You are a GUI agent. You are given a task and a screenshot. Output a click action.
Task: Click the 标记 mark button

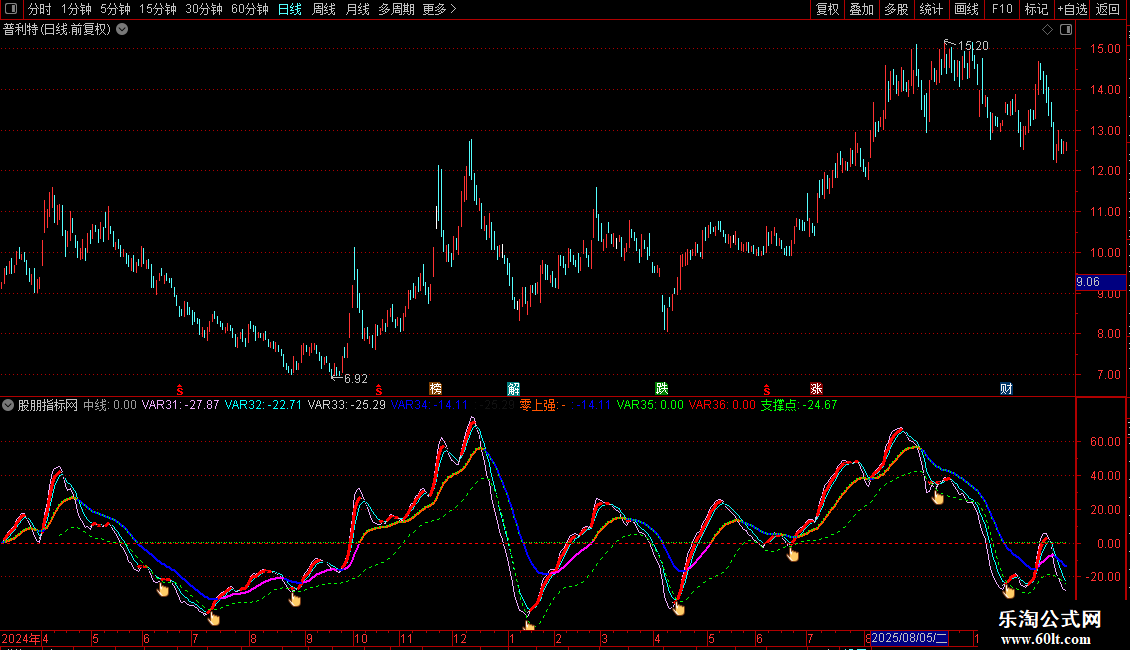(1036, 9)
